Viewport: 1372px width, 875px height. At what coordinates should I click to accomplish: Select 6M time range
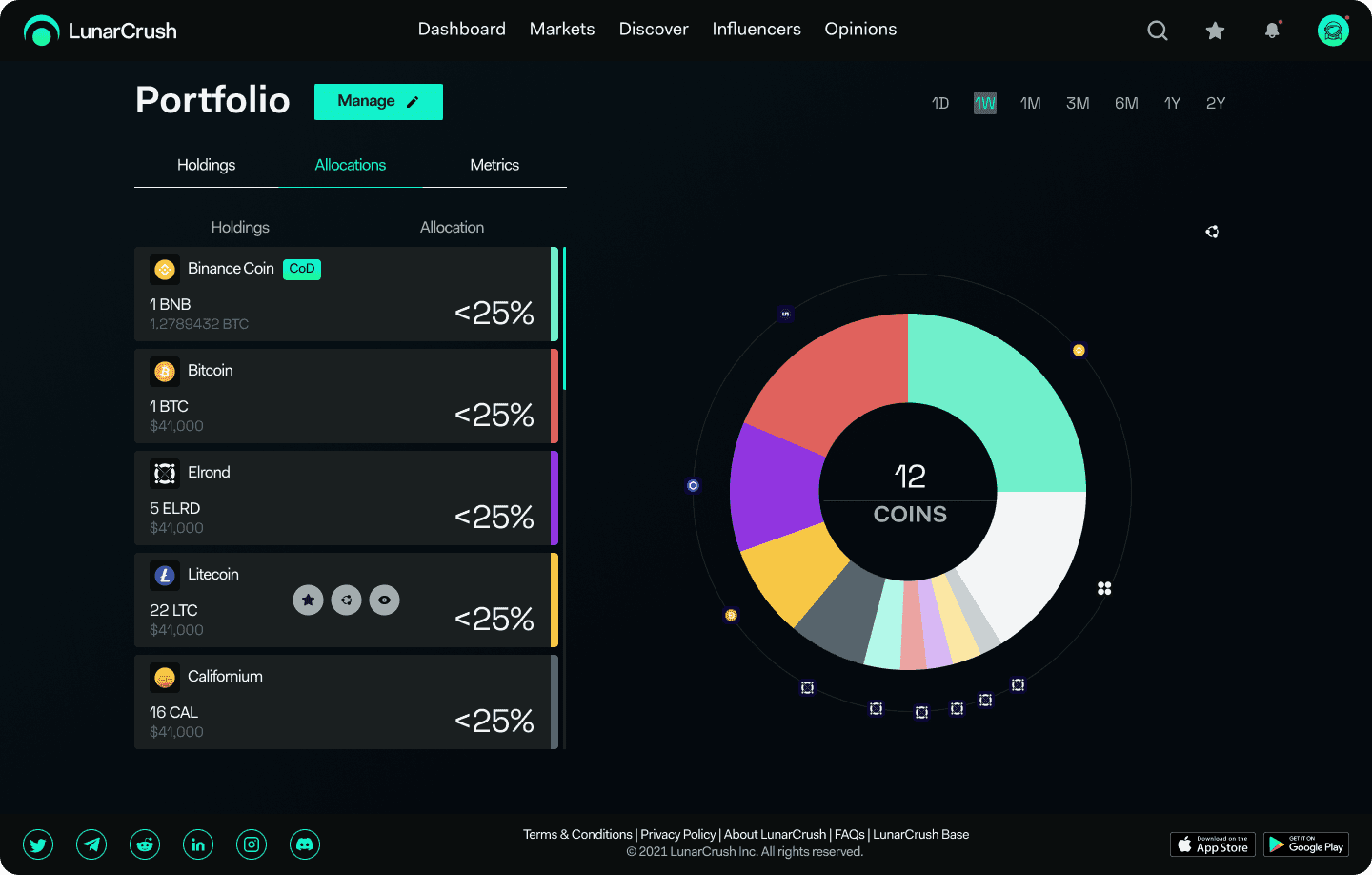(1126, 103)
